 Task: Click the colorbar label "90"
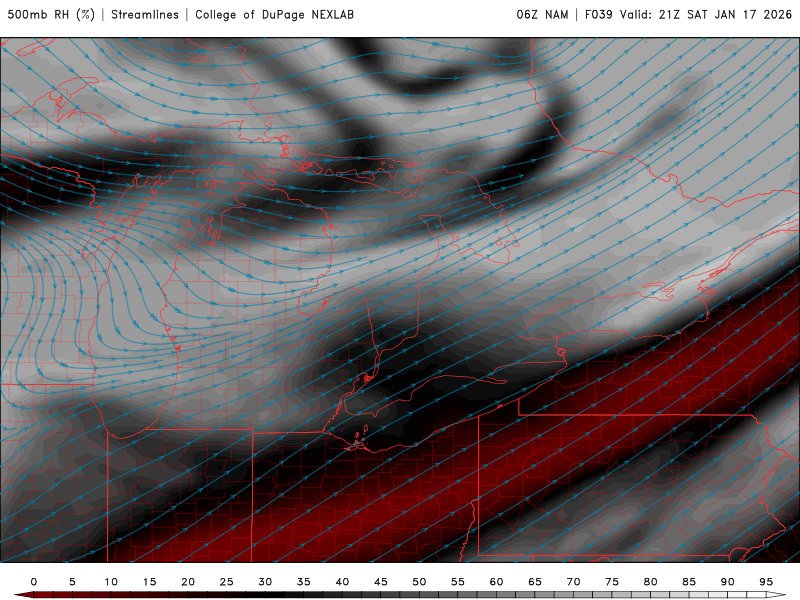(x=727, y=582)
